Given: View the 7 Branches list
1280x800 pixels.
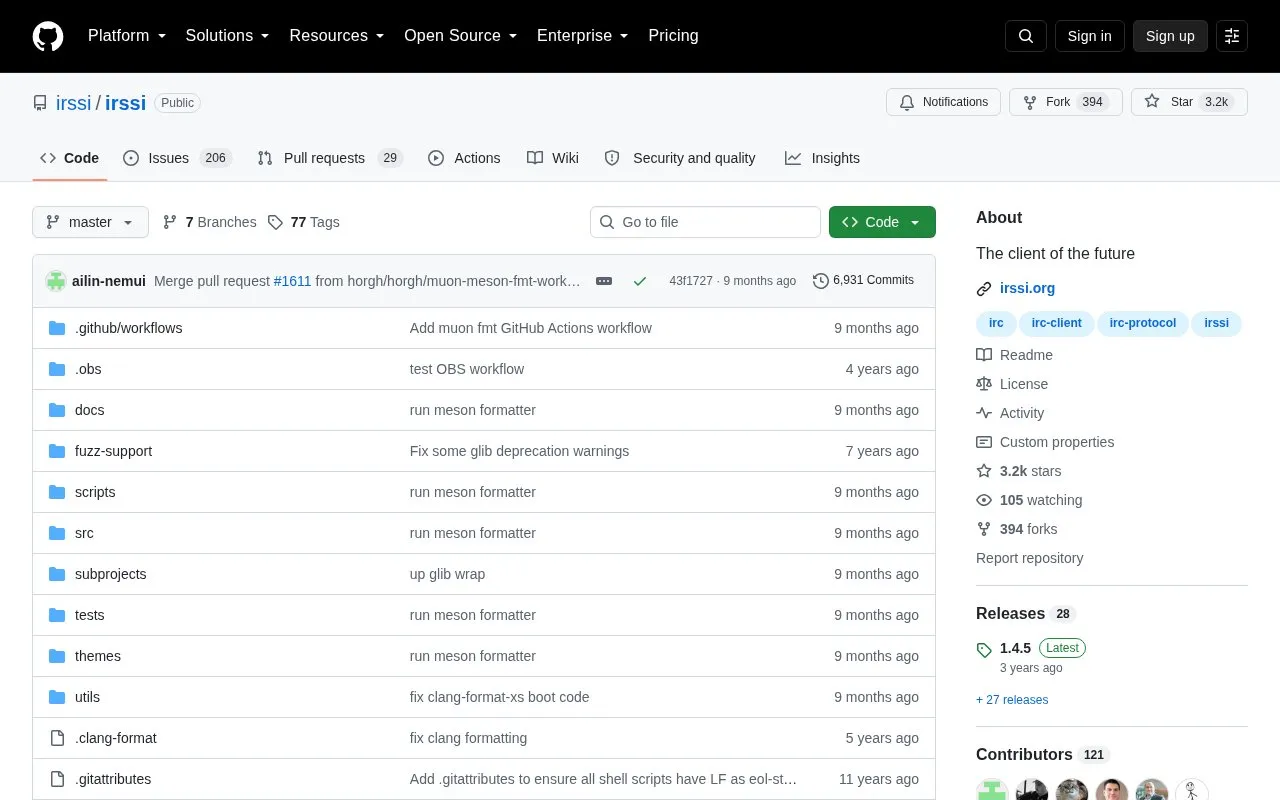Looking at the screenshot, I should pos(210,222).
